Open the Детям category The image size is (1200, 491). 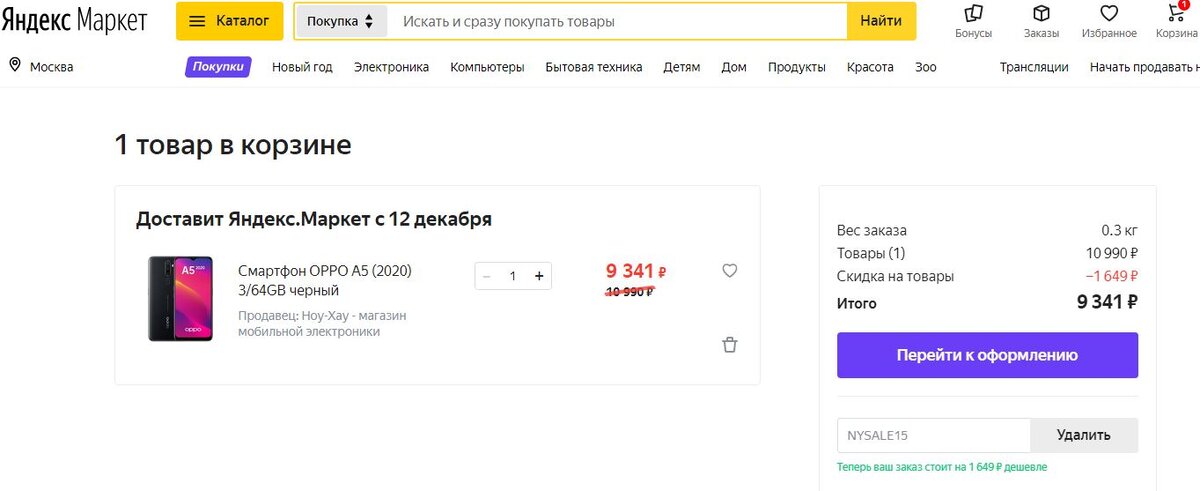(681, 67)
